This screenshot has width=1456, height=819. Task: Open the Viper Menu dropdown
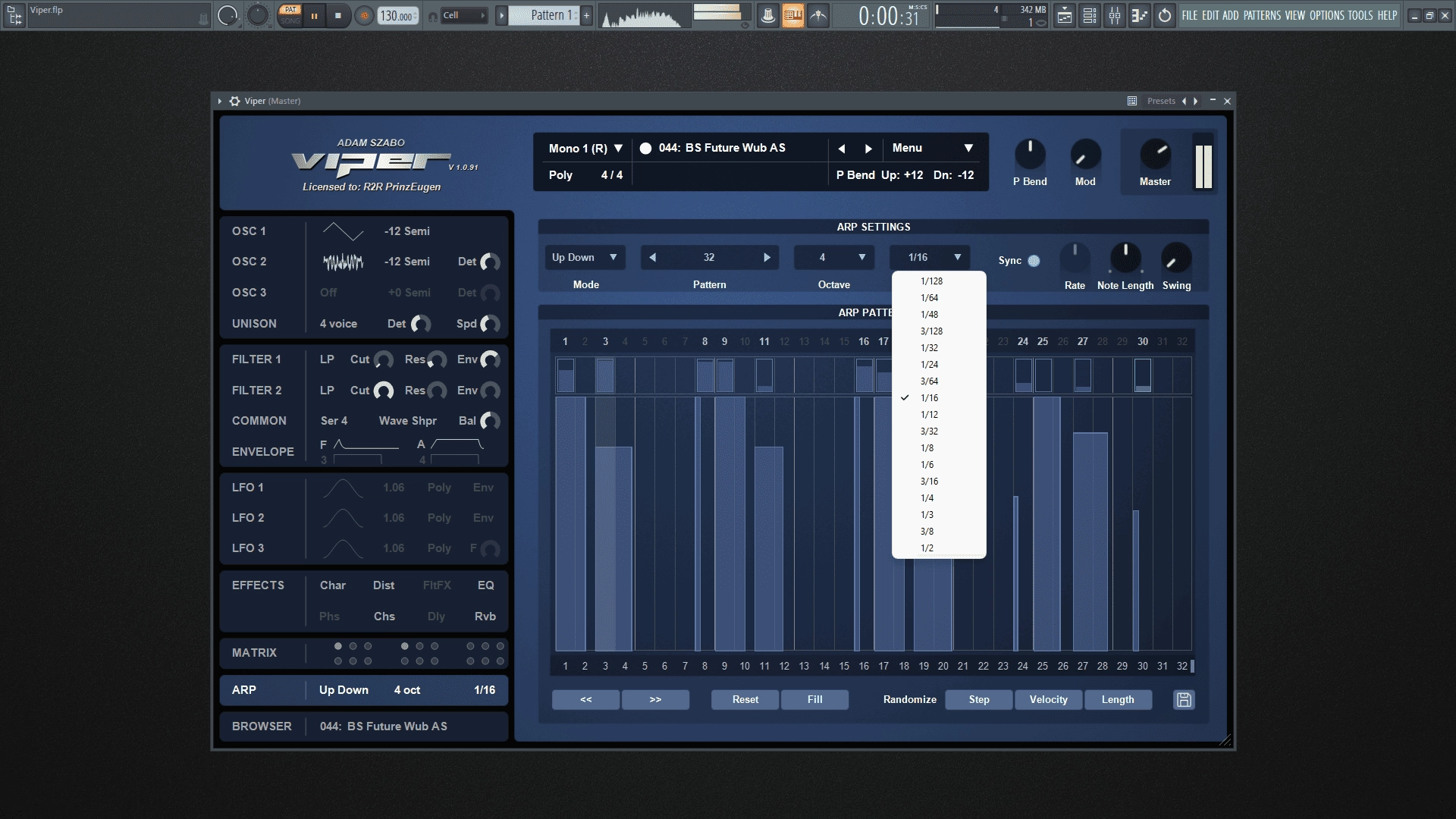click(x=932, y=148)
